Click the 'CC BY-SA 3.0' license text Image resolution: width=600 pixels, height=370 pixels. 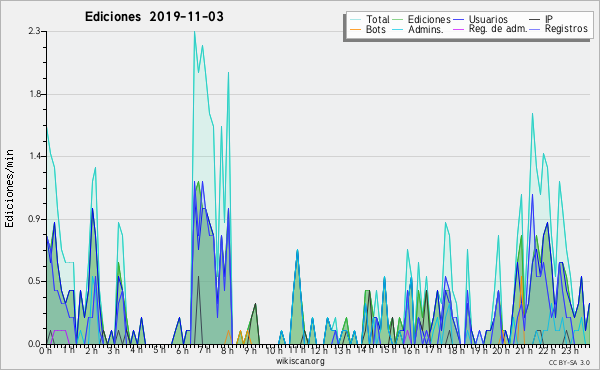(x=569, y=363)
